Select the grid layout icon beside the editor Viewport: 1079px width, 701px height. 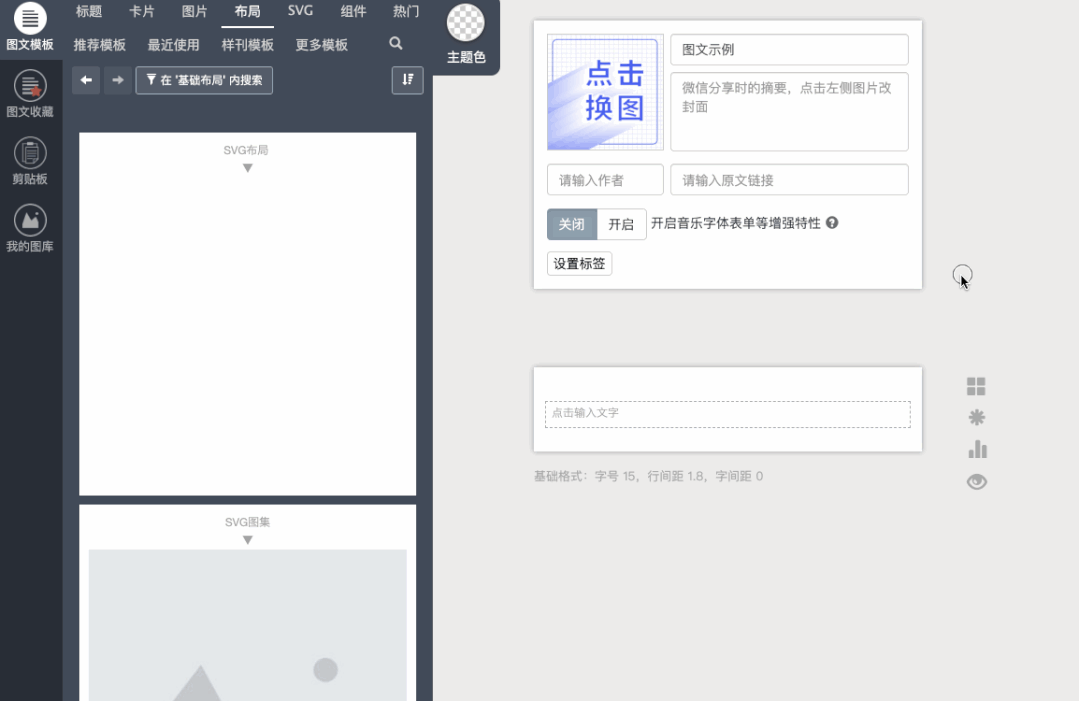point(976,385)
